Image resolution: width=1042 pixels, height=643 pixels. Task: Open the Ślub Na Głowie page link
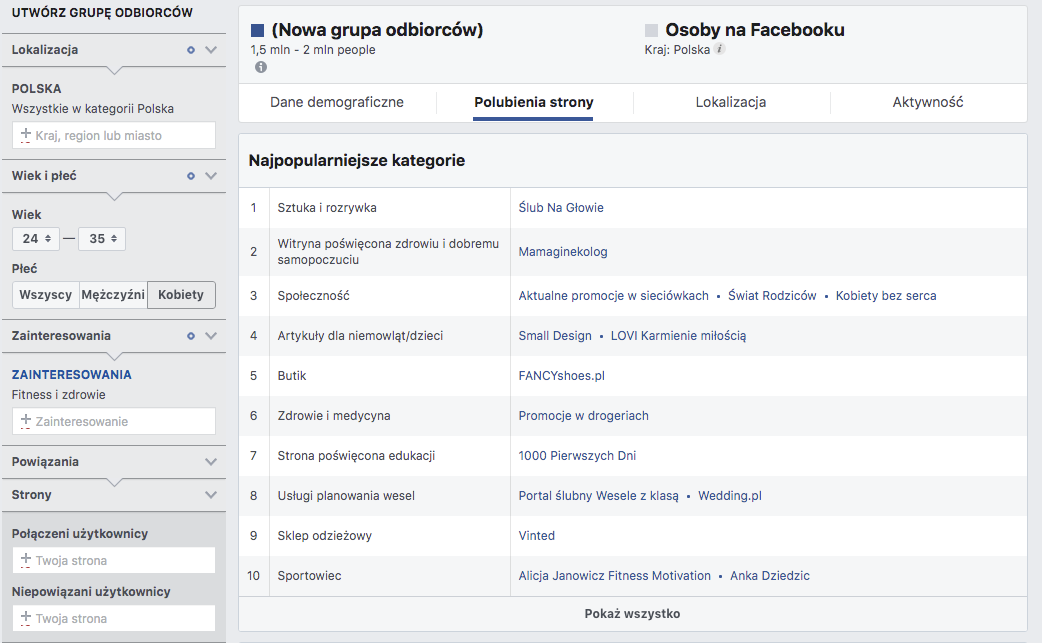pos(561,208)
